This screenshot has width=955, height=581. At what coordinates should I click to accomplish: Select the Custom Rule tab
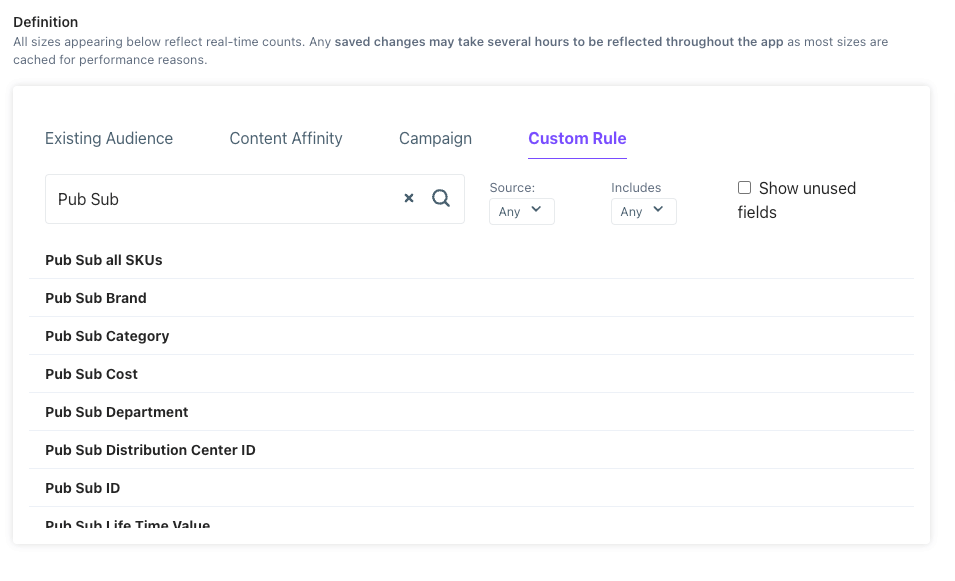pyautogui.click(x=577, y=139)
